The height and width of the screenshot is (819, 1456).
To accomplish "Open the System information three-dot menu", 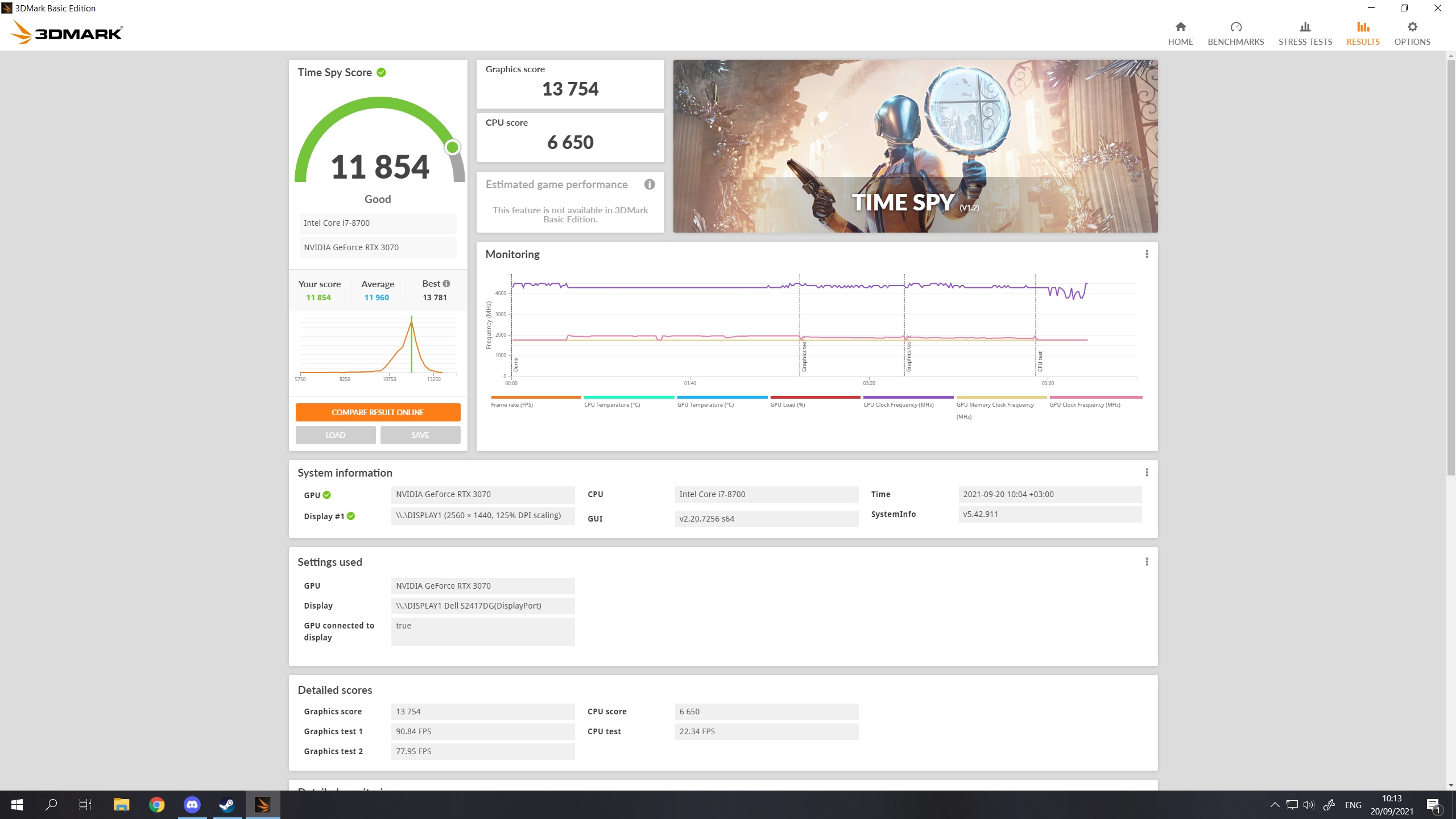I will [x=1147, y=473].
